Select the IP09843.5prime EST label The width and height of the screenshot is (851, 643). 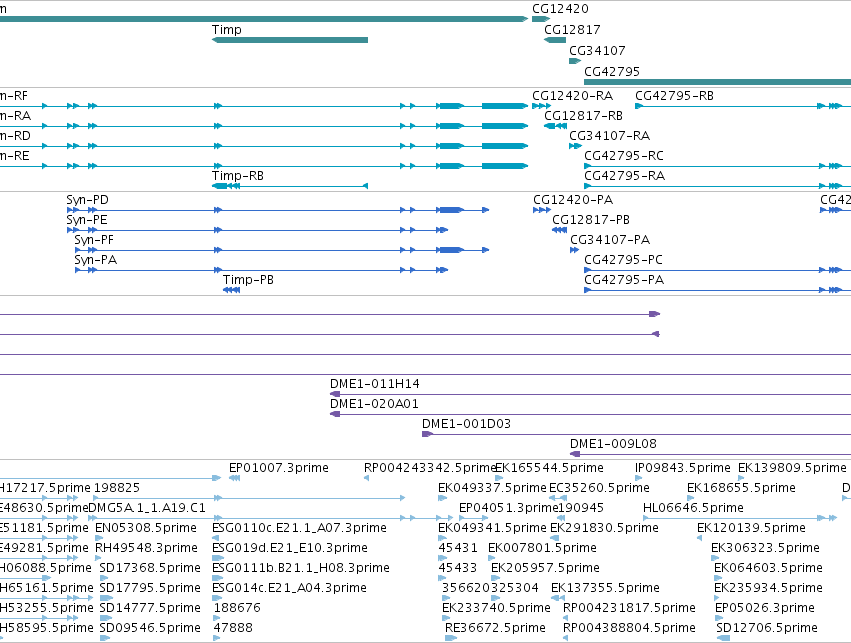click(683, 468)
